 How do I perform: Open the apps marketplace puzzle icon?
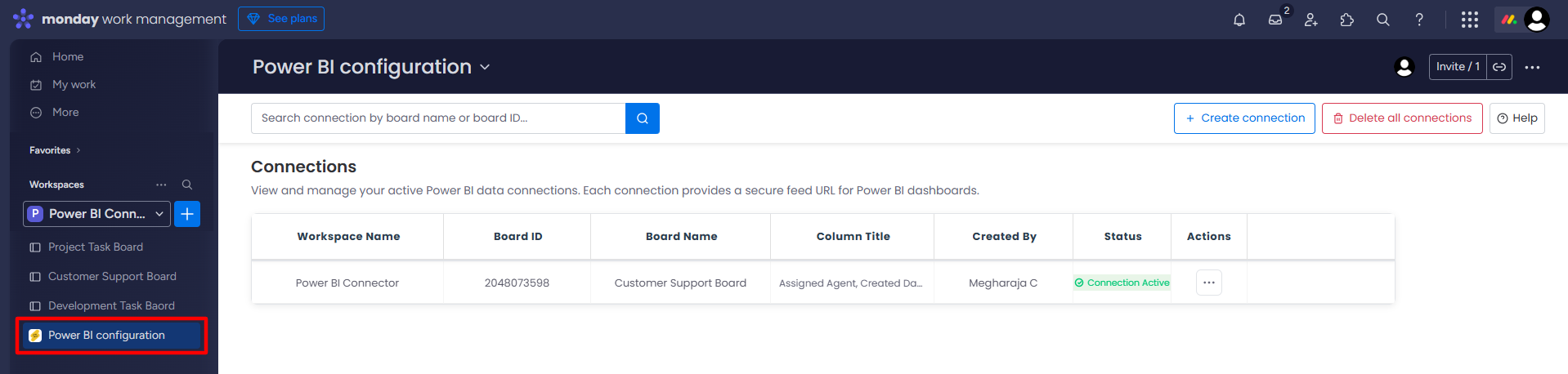point(1347,20)
